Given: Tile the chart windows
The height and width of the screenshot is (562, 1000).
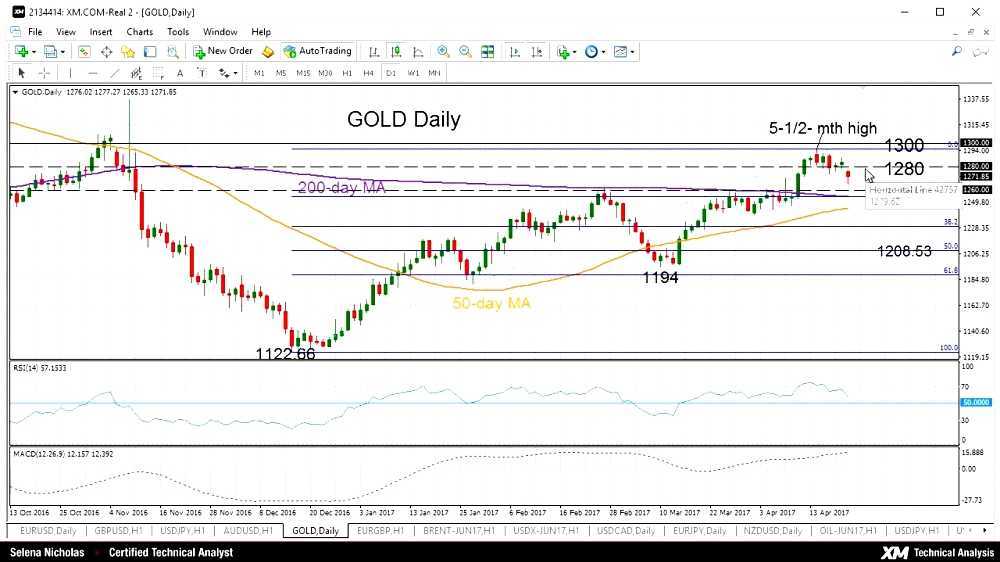Looking at the screenshot, I should pos(488,52).
